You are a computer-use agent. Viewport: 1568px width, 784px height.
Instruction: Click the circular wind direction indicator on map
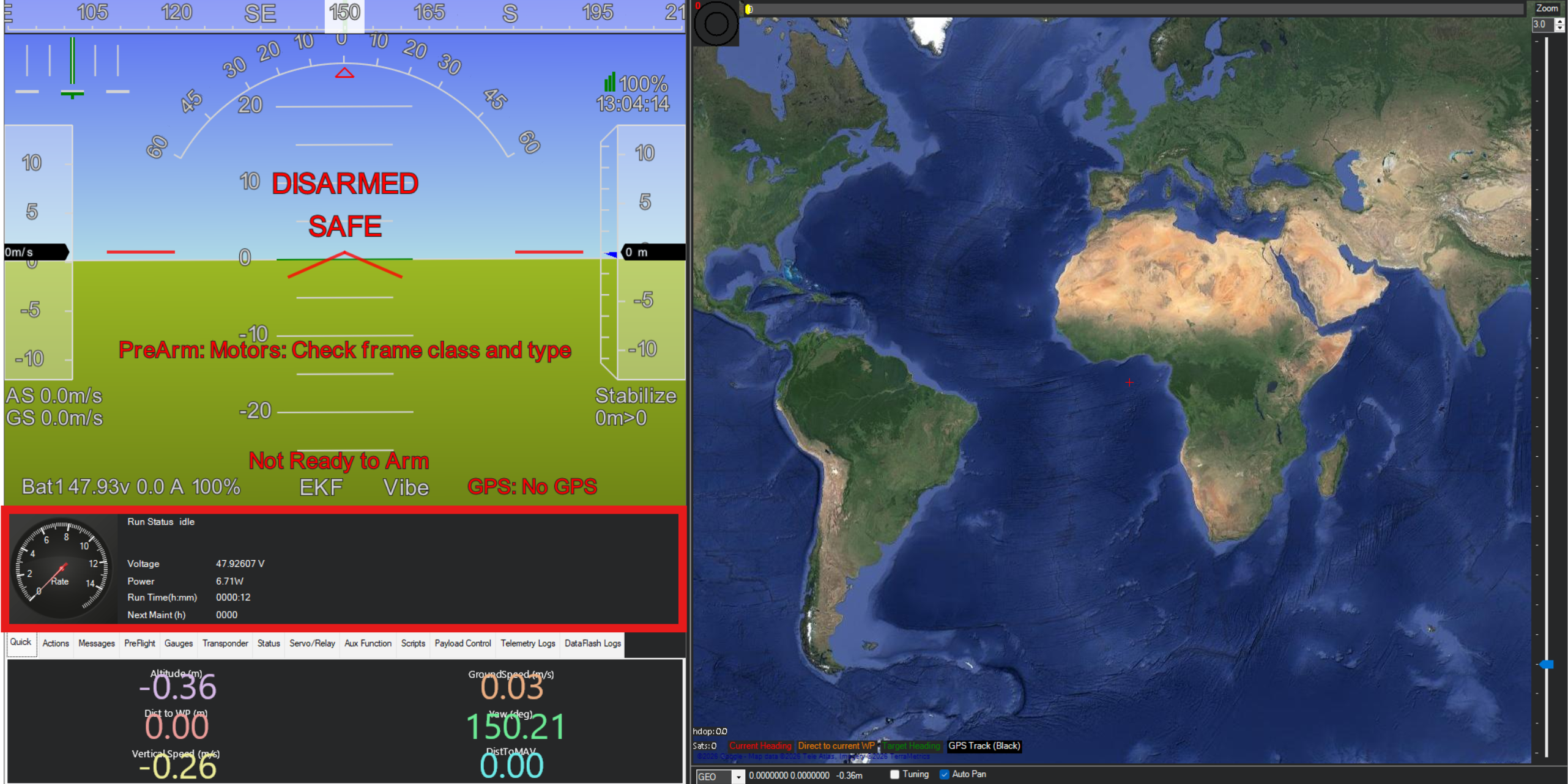click(716, 23)
